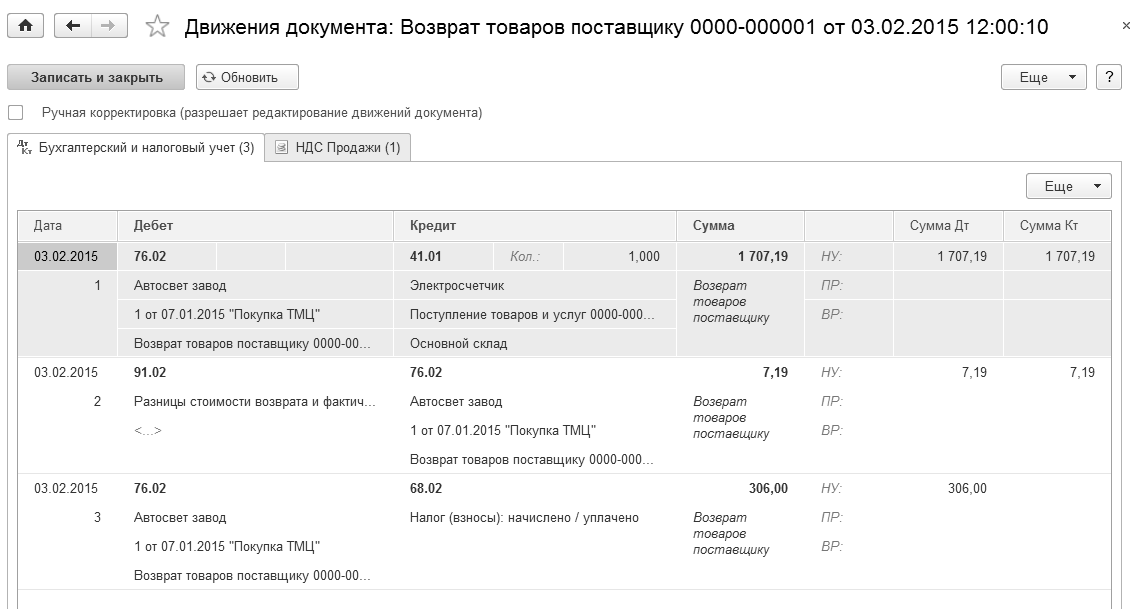This screenshot has width=1144, height=609.
Task: Go forward with the right arrow
Action: (x=109, y=27)
